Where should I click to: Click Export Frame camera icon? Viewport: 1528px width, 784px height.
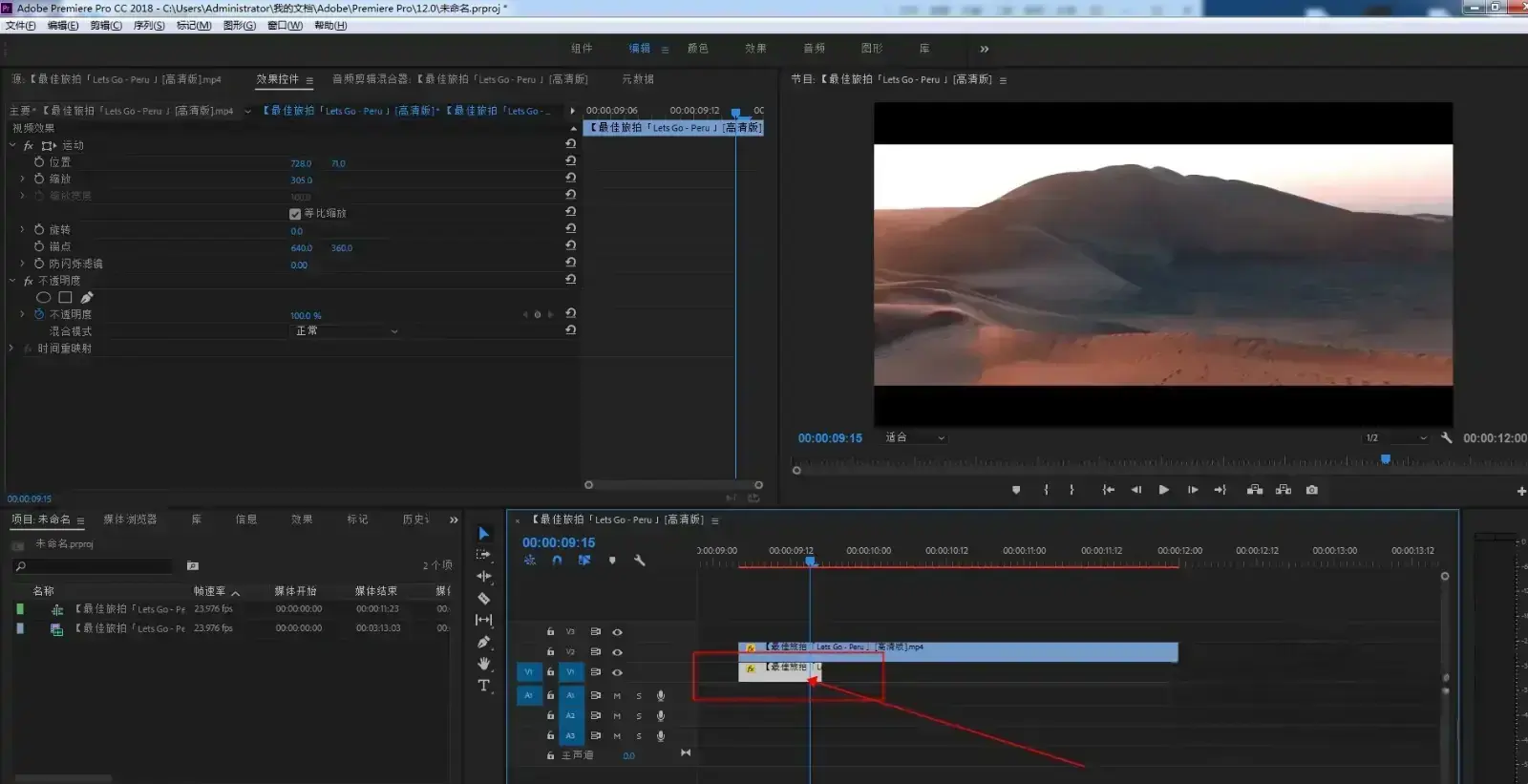[x=1312, y=490]
